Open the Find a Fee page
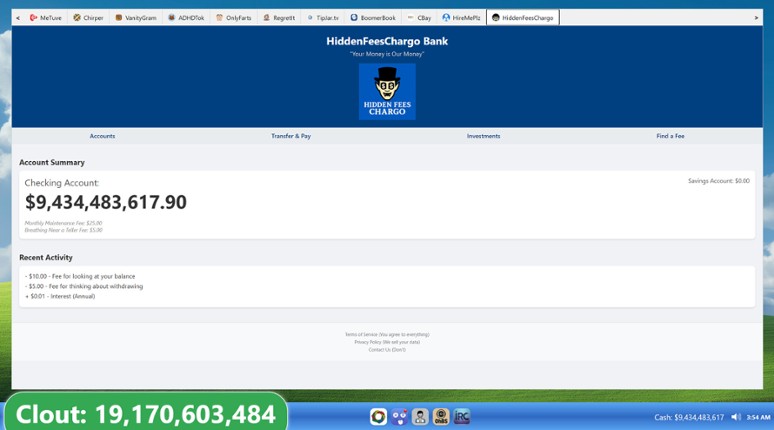 670,136
